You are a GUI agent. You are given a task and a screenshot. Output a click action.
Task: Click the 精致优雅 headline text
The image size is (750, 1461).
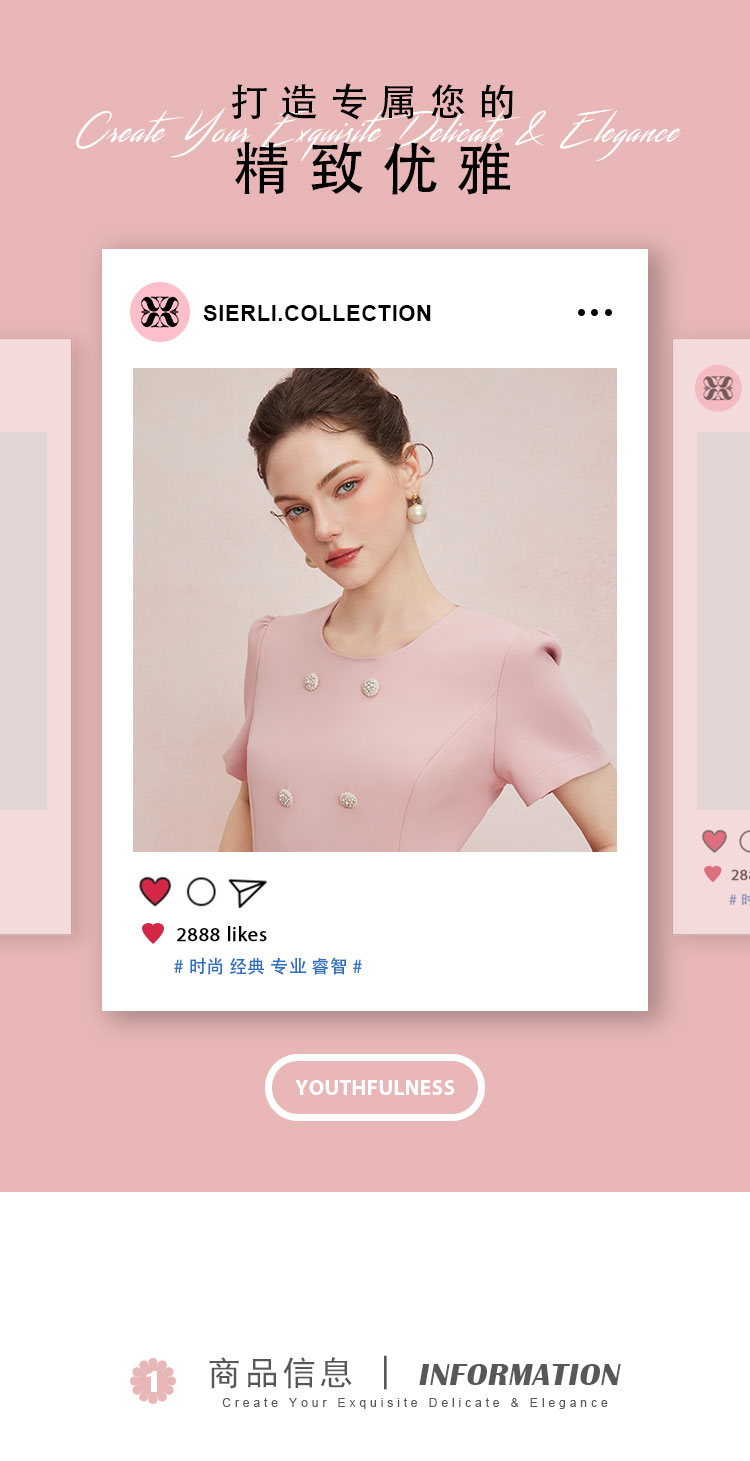click(374, 169)
